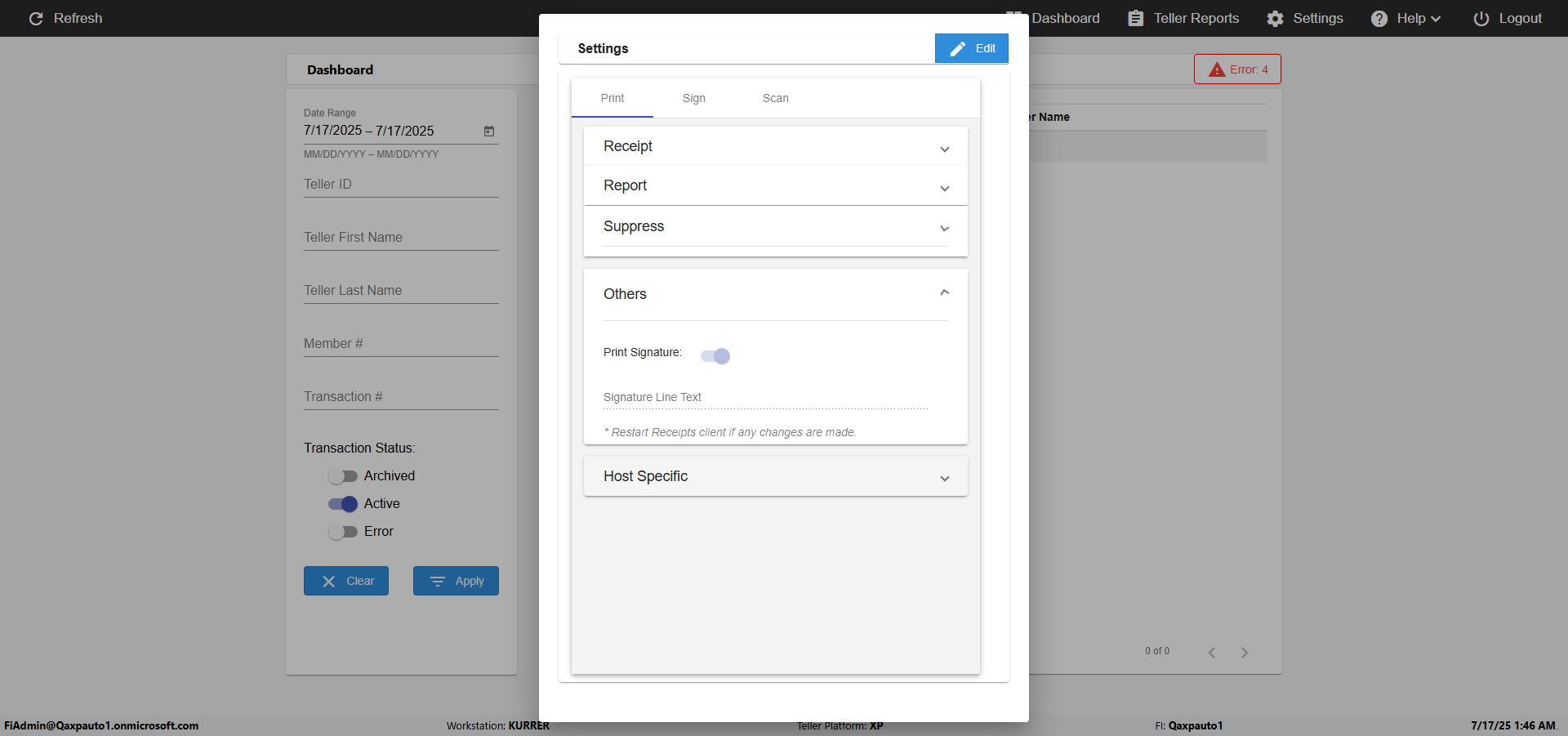Open Dashboard in the top navigation
Viewport: 1568px width, 736px height.
(x=1053, y=18)
